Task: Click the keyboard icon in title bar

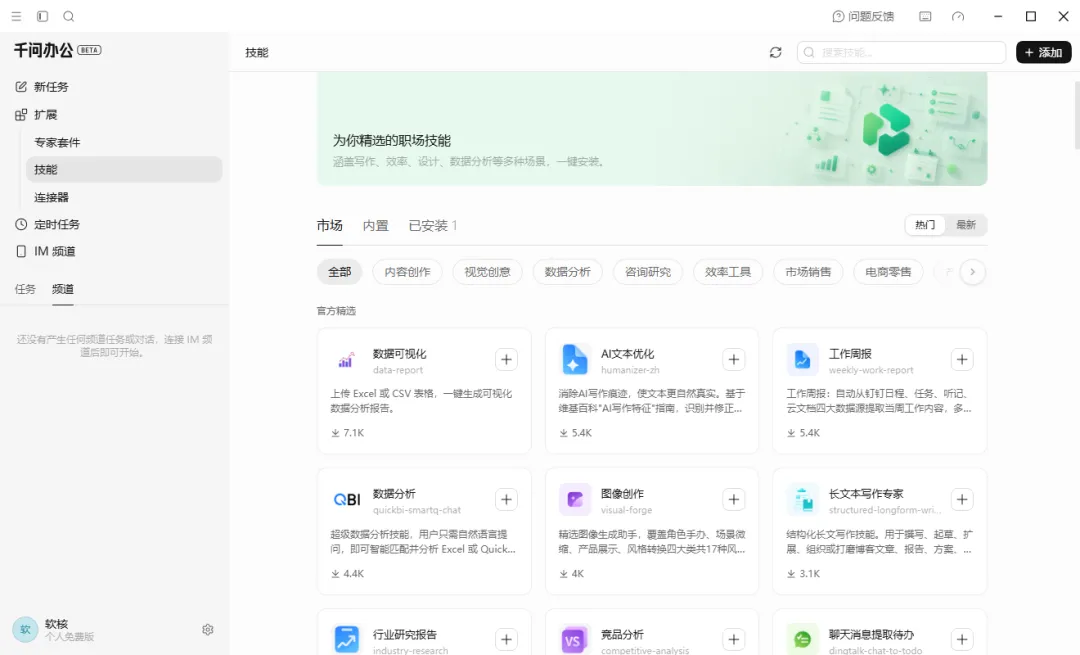Action: click(x=925, y=17)
